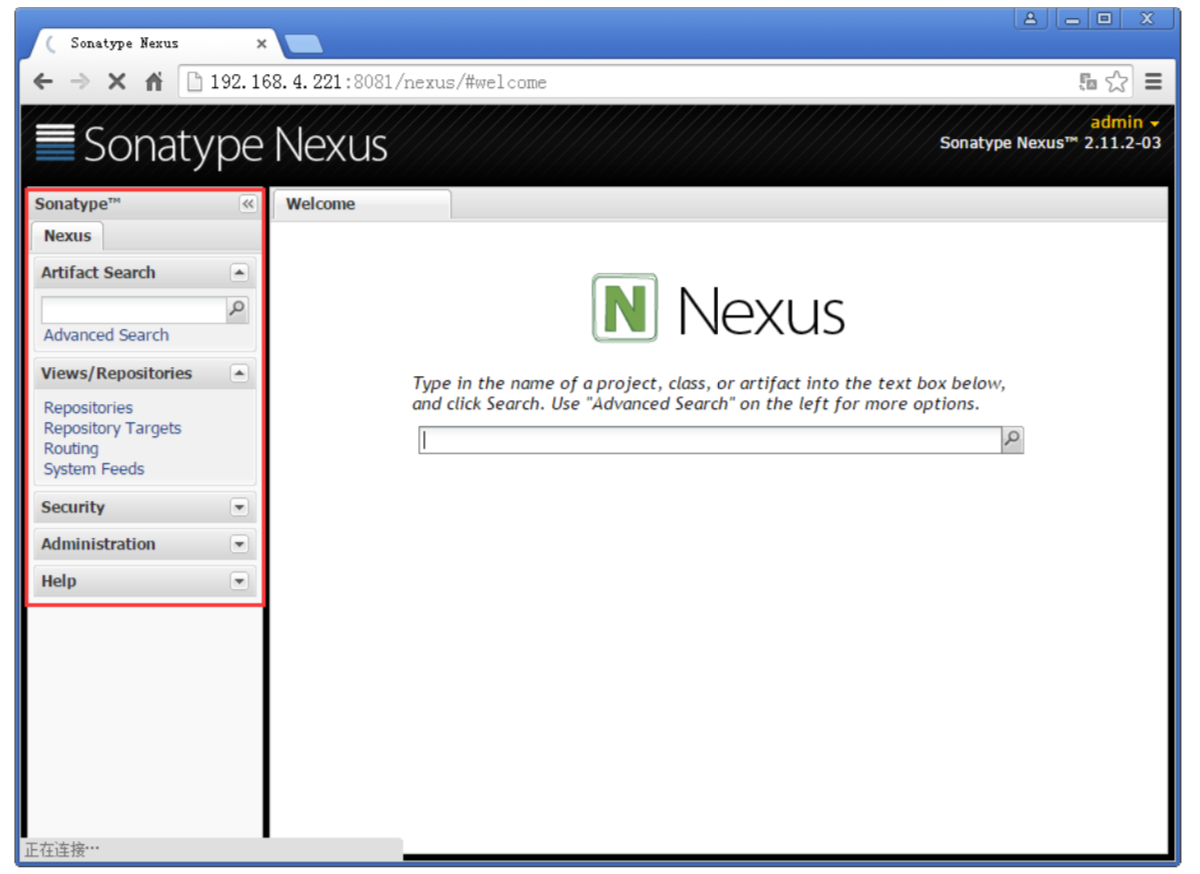
Task: Click the browser forward arrow
Action: [80, 82]
